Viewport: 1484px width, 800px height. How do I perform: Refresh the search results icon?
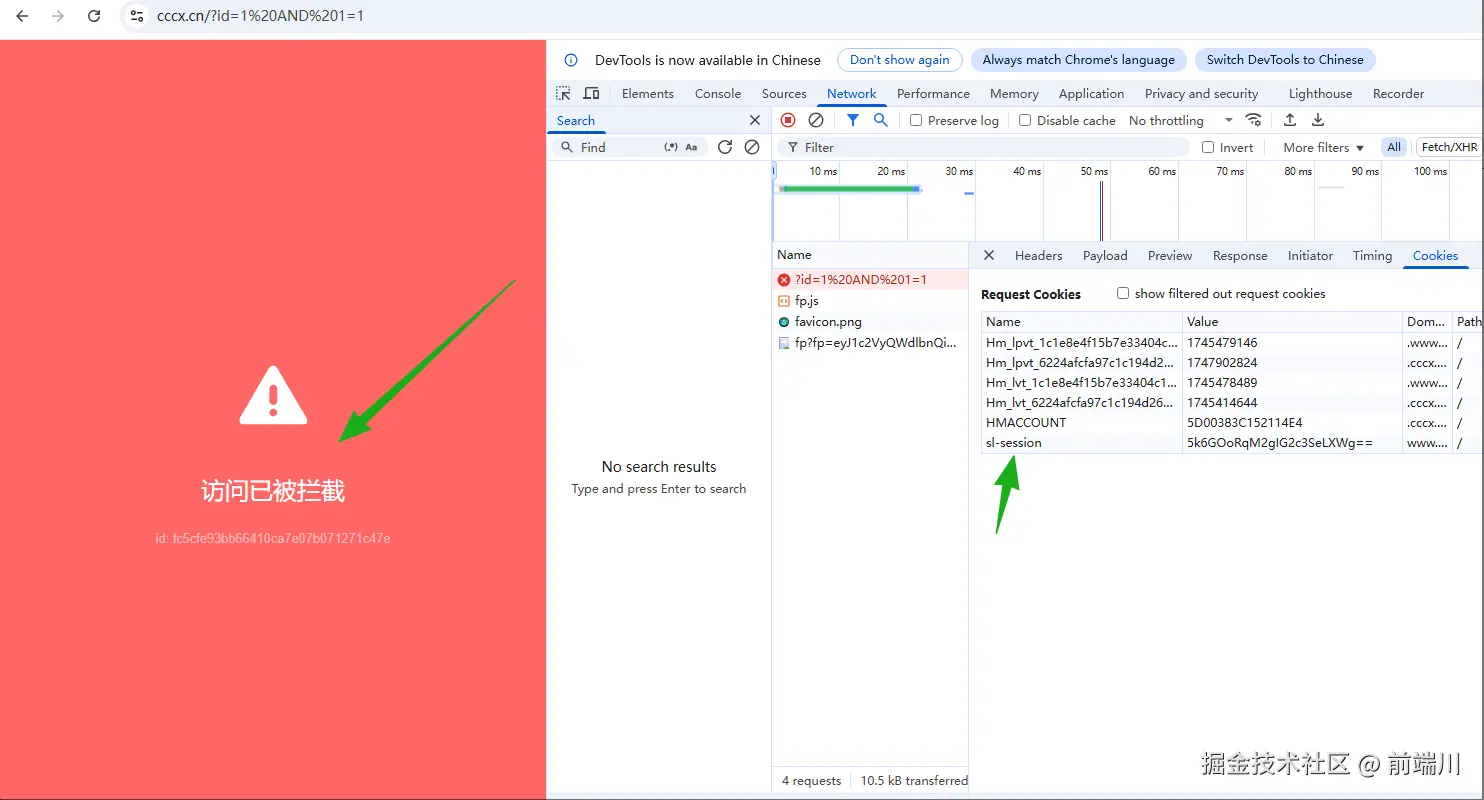pyautogui.click(x=725, y=147)
